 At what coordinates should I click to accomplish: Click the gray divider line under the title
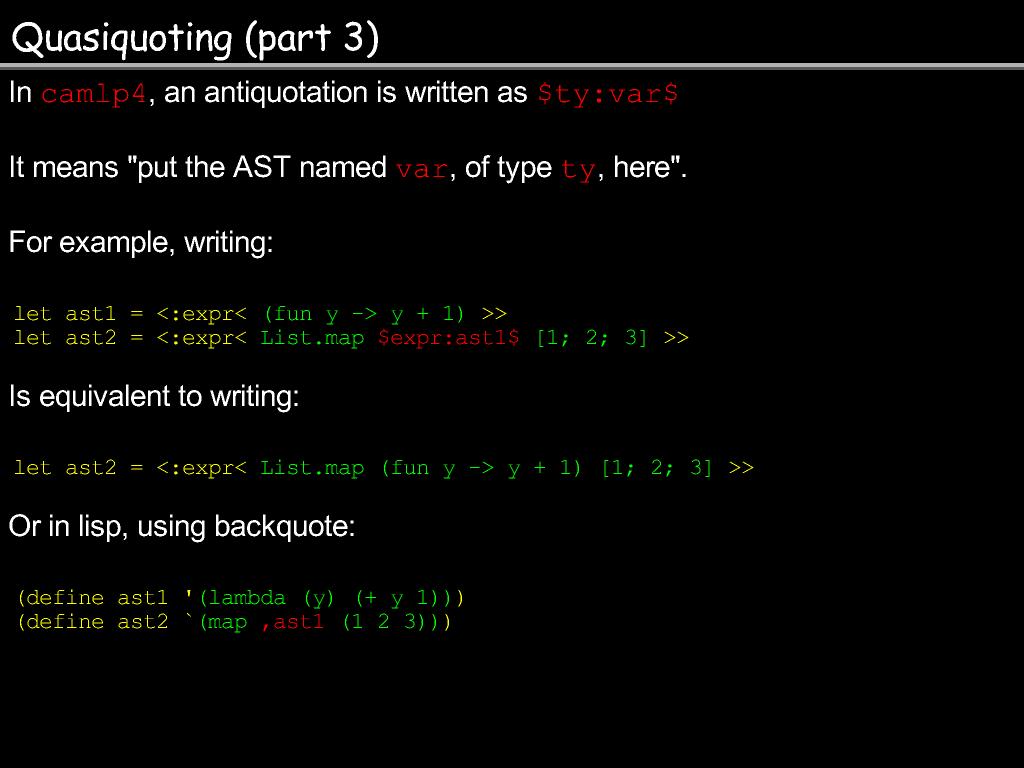pos(512,66)
